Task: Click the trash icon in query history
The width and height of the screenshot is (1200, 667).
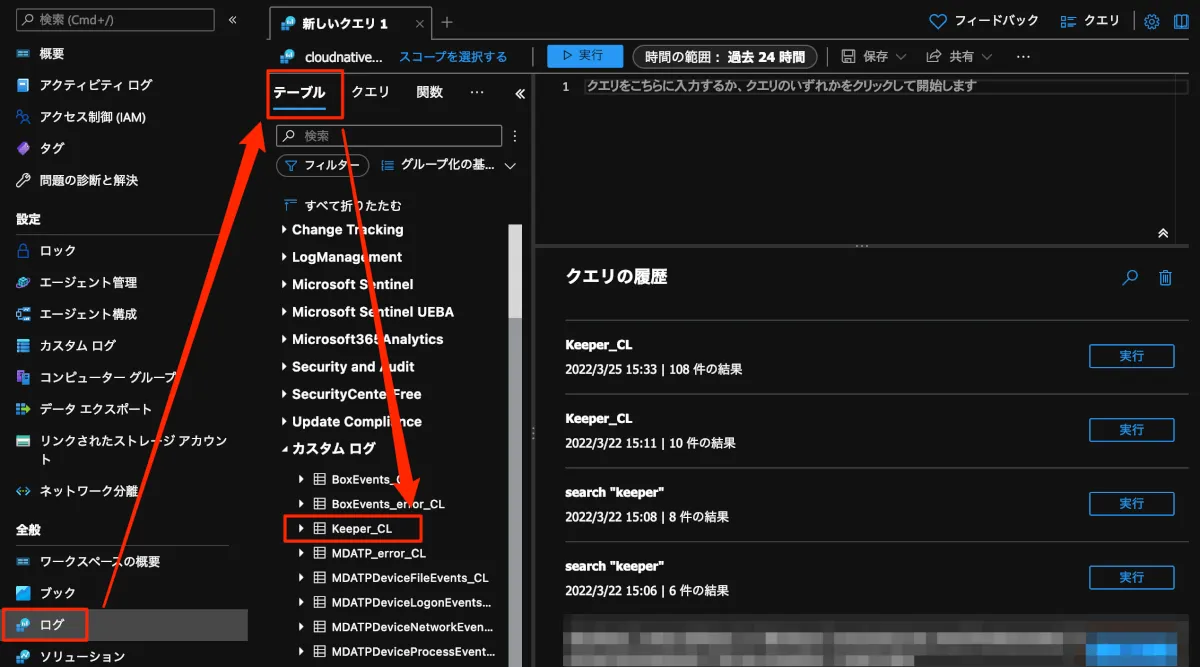Action: click(1165, 278)
